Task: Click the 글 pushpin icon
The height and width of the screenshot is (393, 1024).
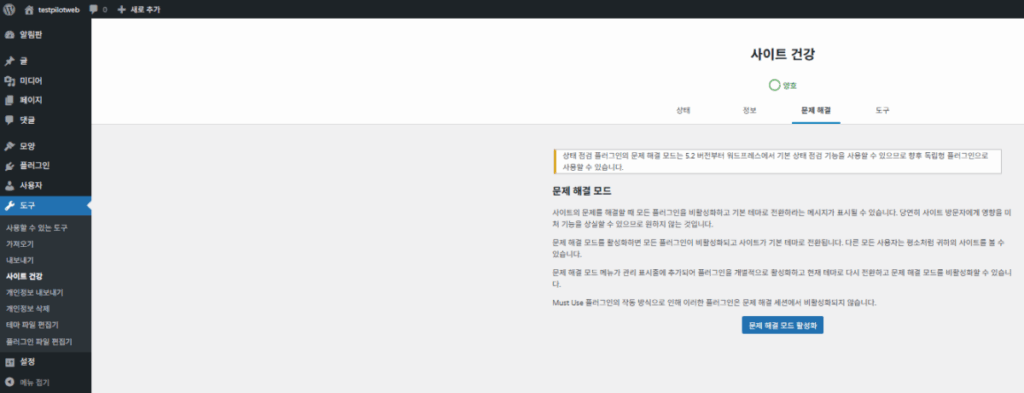Action: [9, 61]
